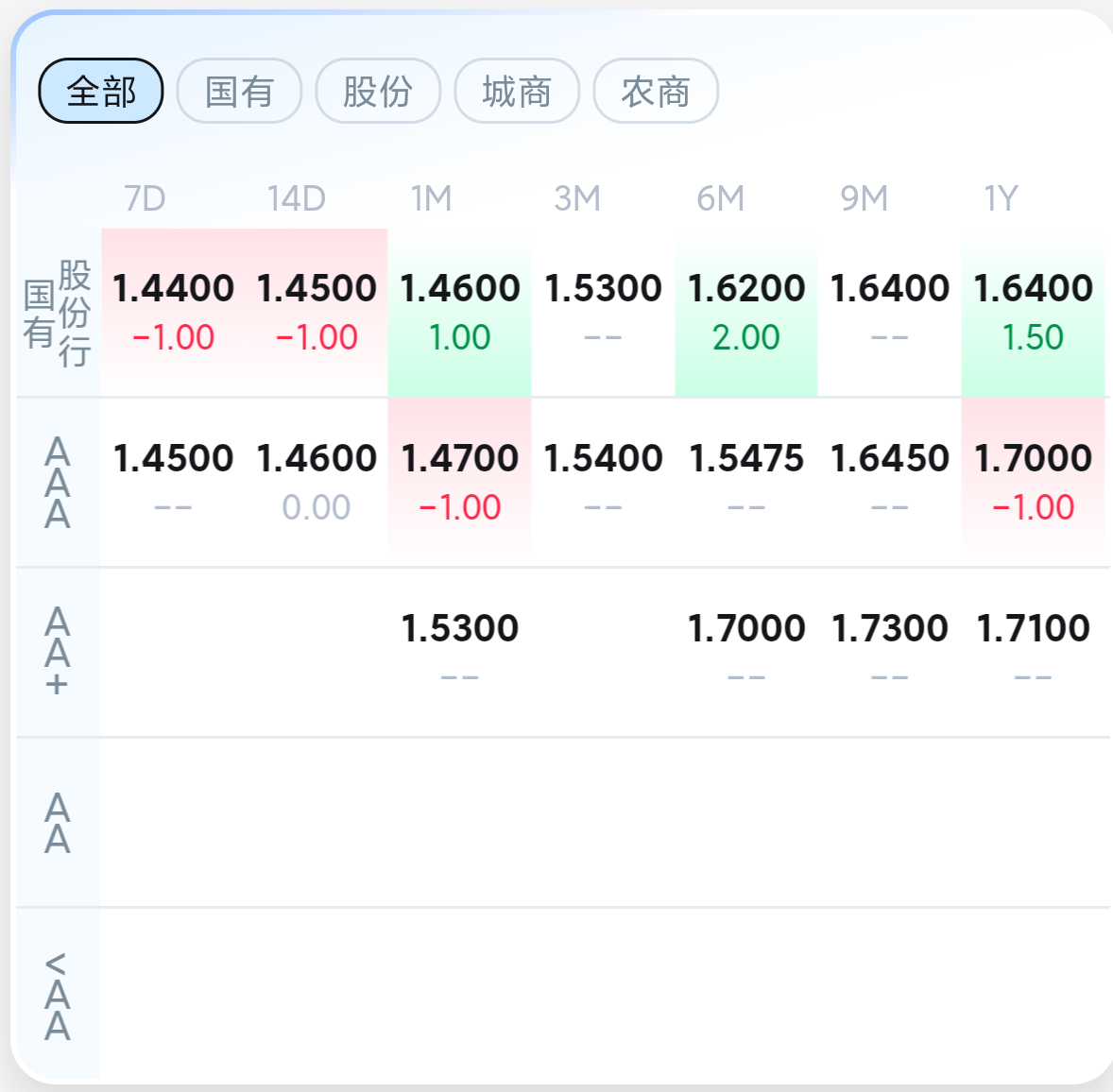Open the 国有股份行 6M cell 1.6200
Image resolution: width=1113 pixels, height=1092 pixels.
(746, 313)
